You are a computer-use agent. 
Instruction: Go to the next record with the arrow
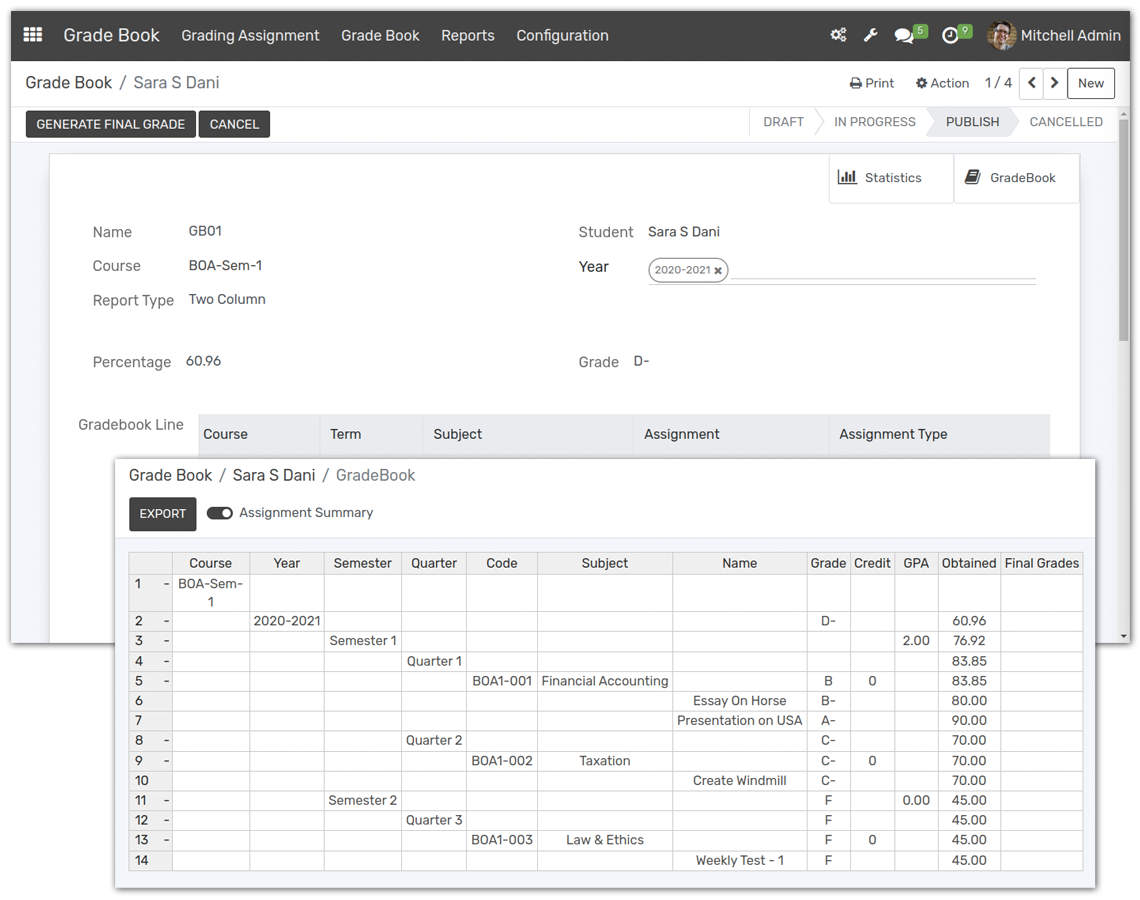pos(1054,83)
